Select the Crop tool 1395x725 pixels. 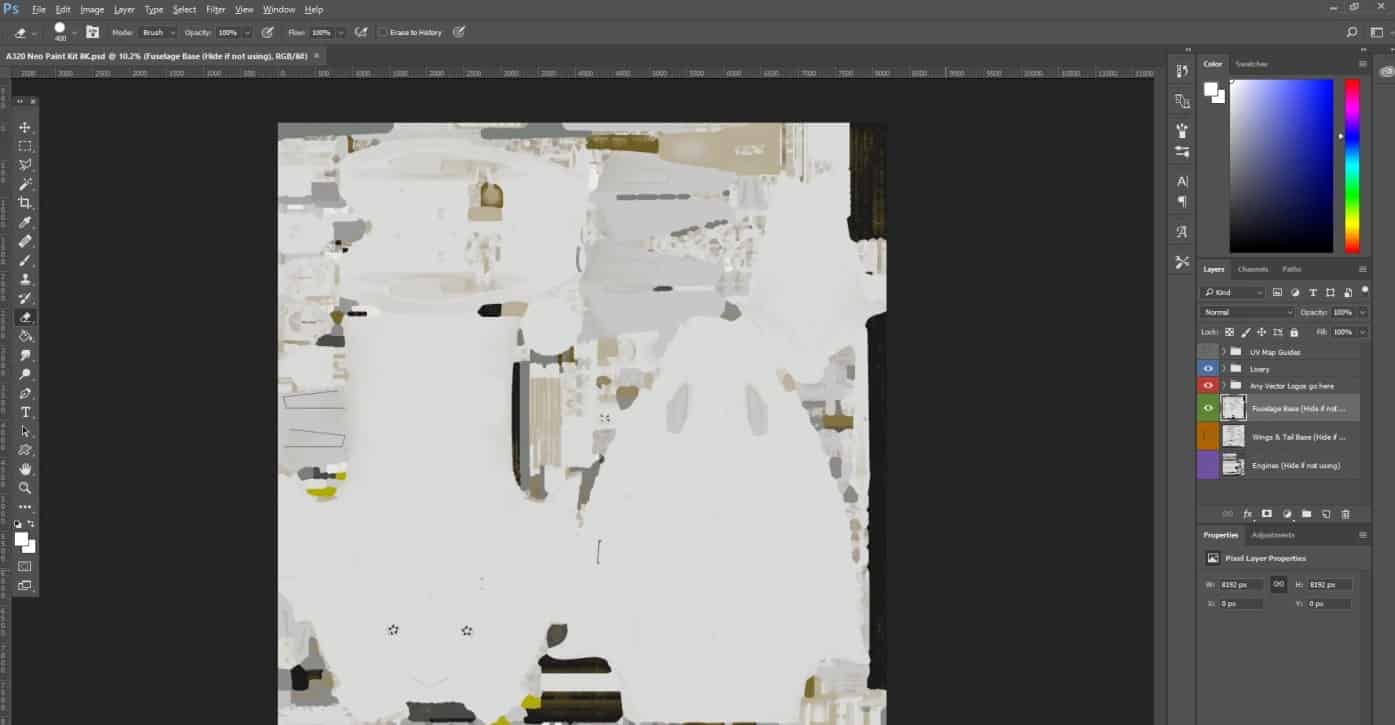25,203
